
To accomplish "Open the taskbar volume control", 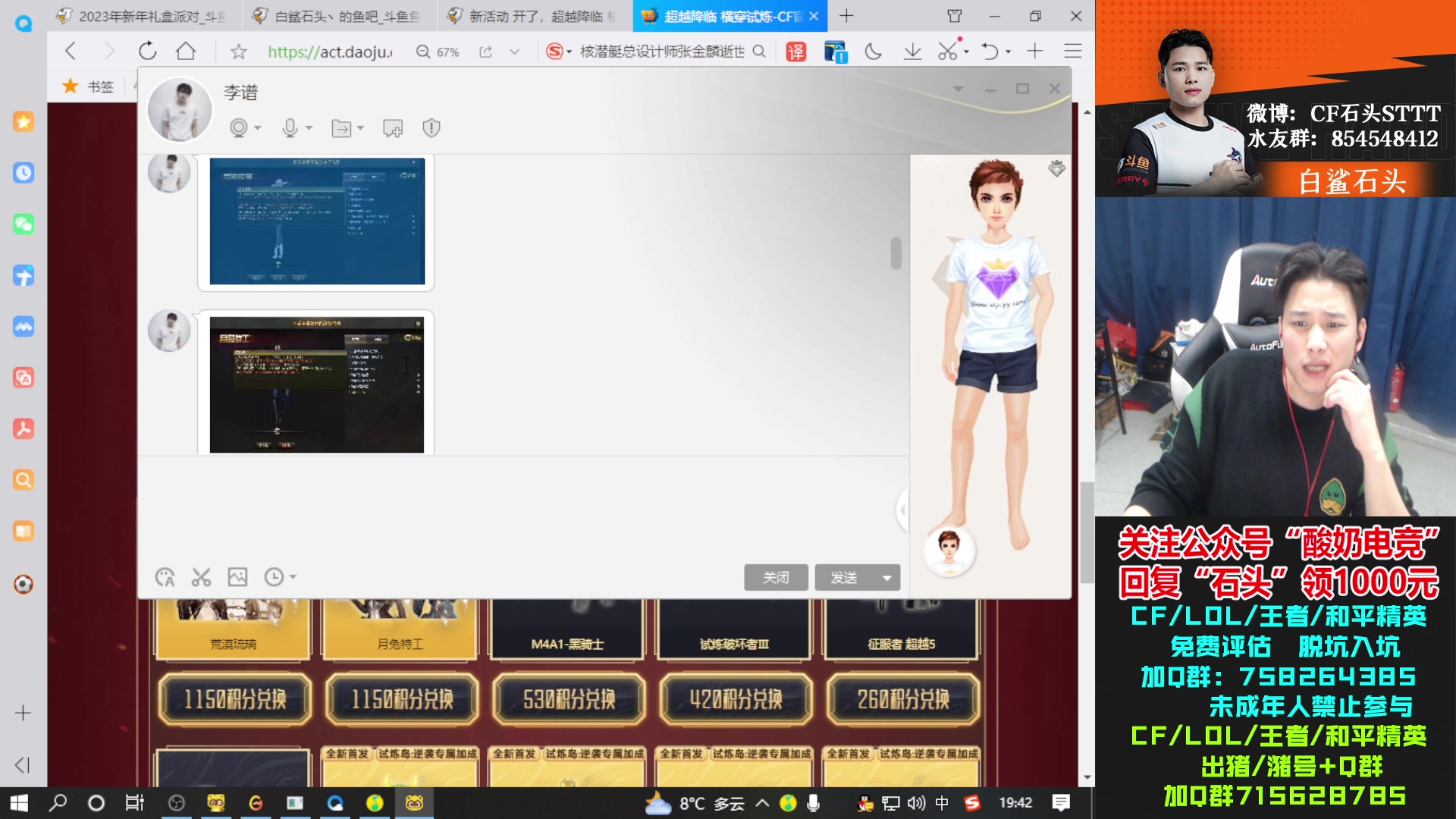I will [916, 803].
